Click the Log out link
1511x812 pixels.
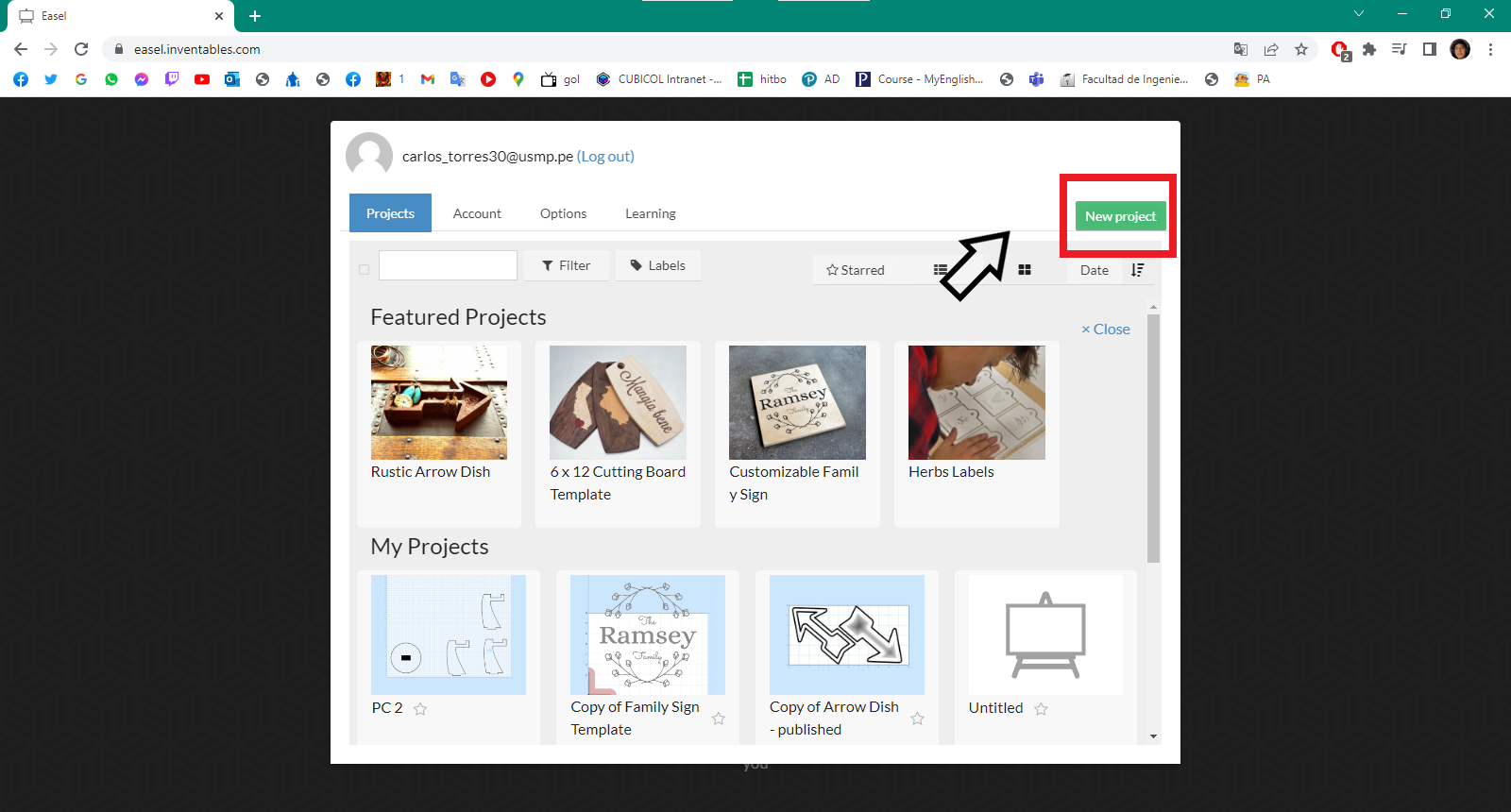pos(605,157)
